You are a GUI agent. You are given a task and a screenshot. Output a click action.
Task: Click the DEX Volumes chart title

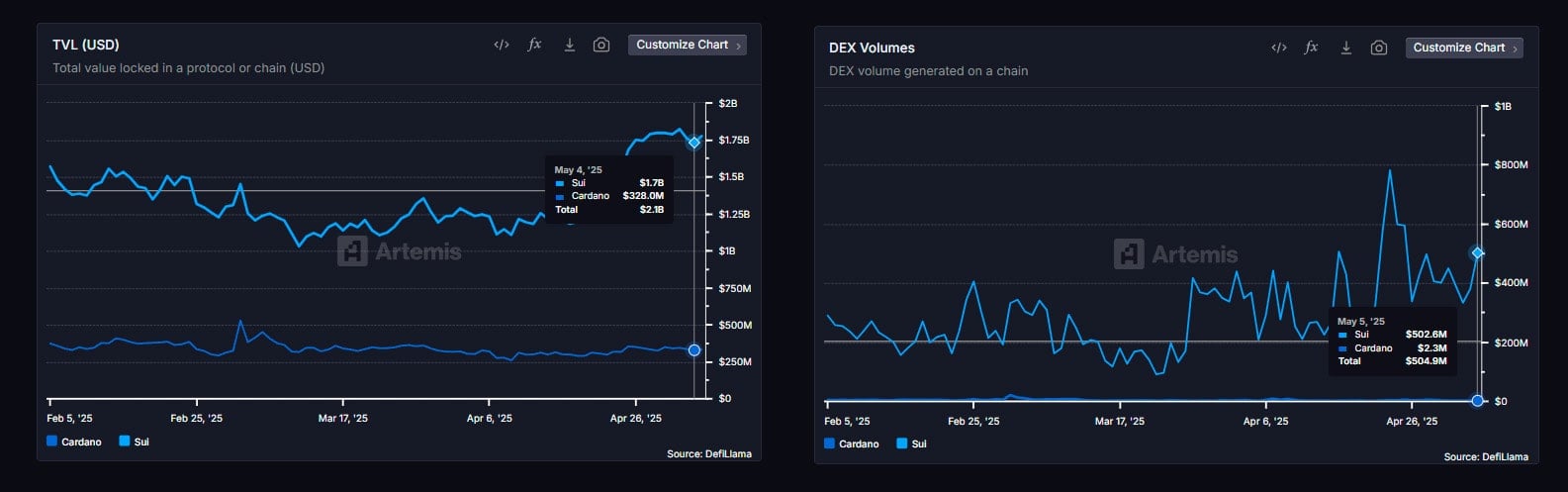pyautogui.click(x=872, y=48)
